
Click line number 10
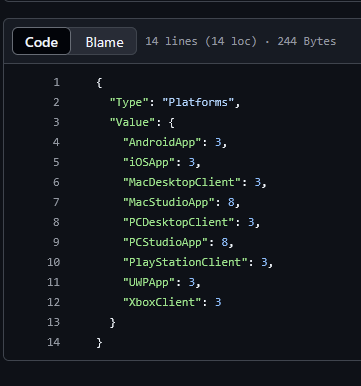click(54, 262)
